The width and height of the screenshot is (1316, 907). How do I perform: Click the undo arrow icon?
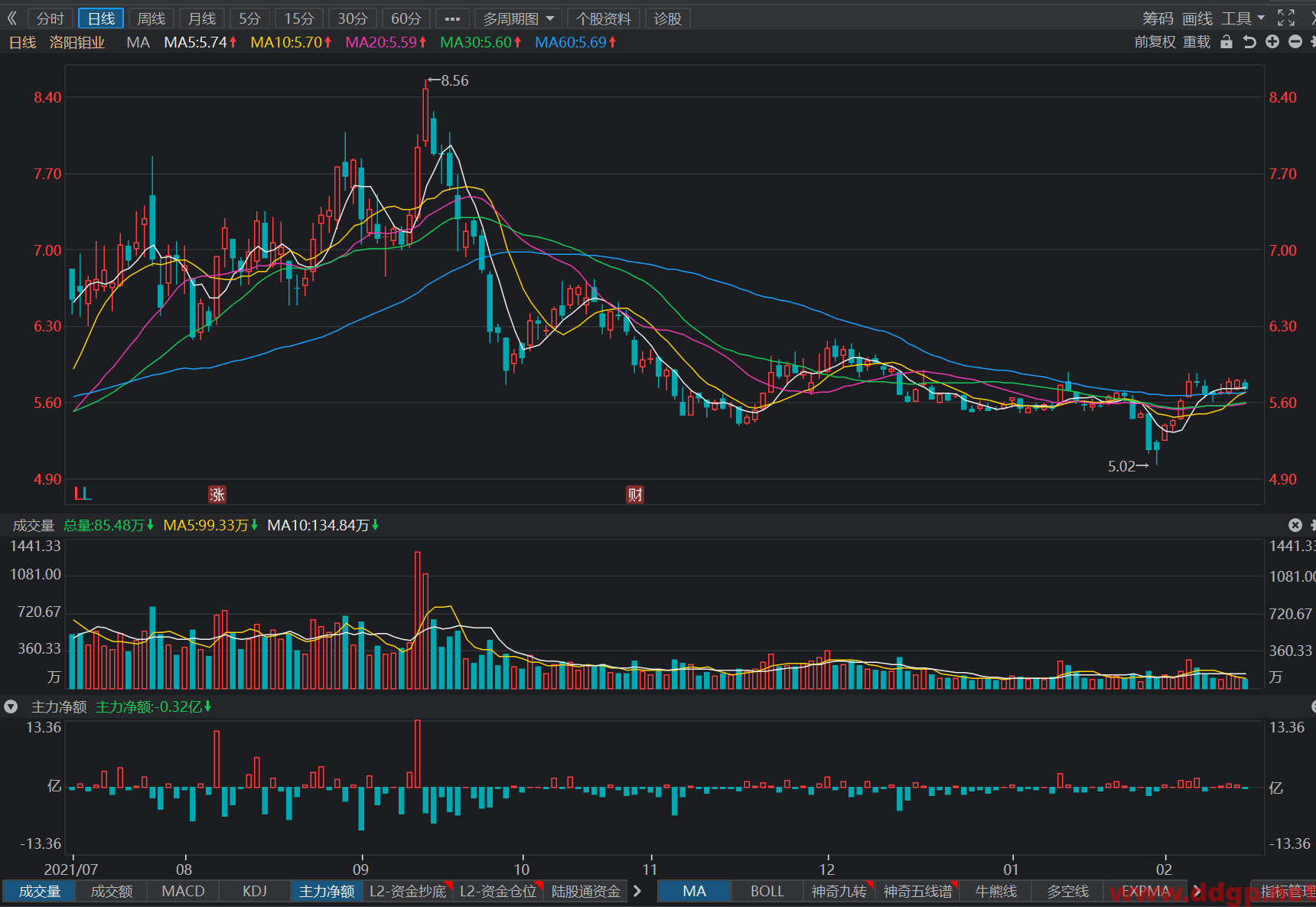point(1249,42)
